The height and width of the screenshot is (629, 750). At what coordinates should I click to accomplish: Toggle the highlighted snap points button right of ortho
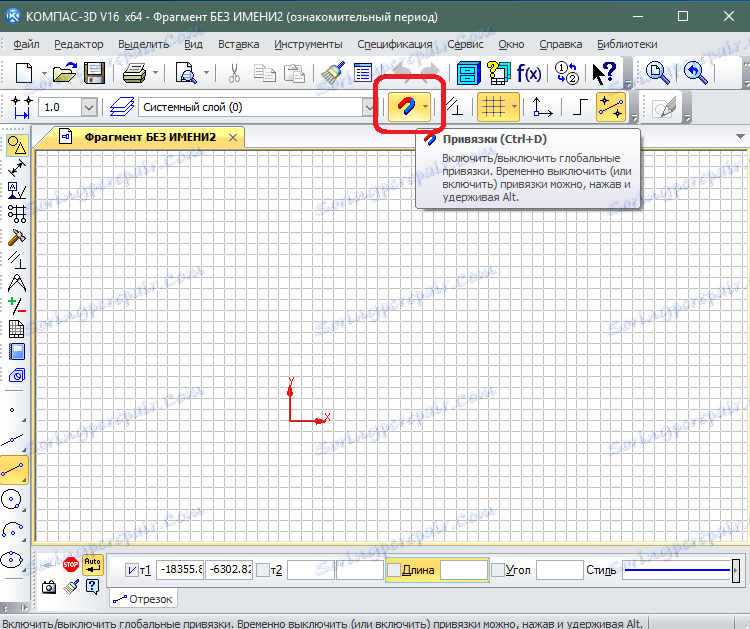[611, 106]
